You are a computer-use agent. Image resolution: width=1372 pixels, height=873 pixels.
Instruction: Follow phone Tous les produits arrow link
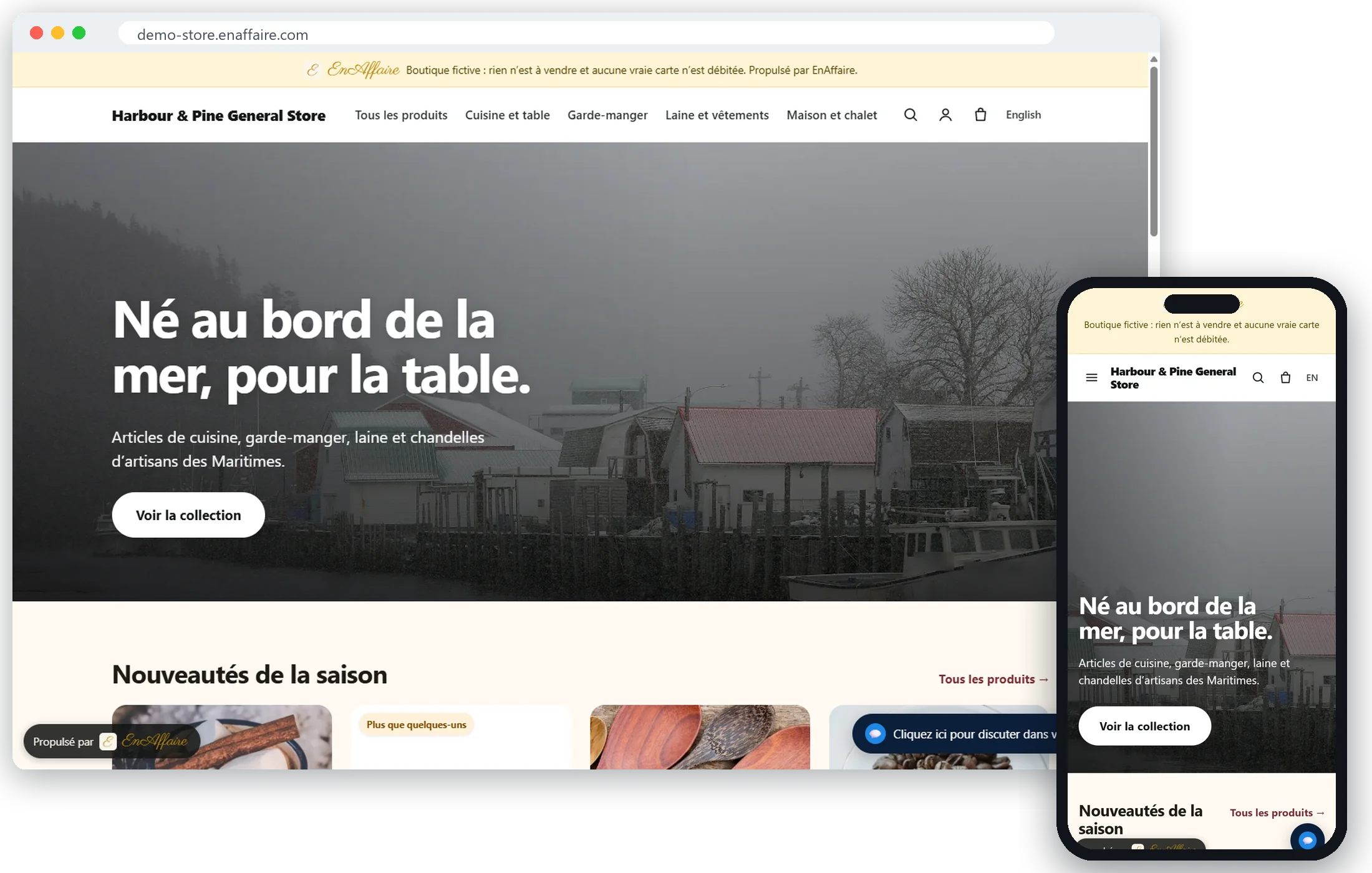click(1277, 813)
